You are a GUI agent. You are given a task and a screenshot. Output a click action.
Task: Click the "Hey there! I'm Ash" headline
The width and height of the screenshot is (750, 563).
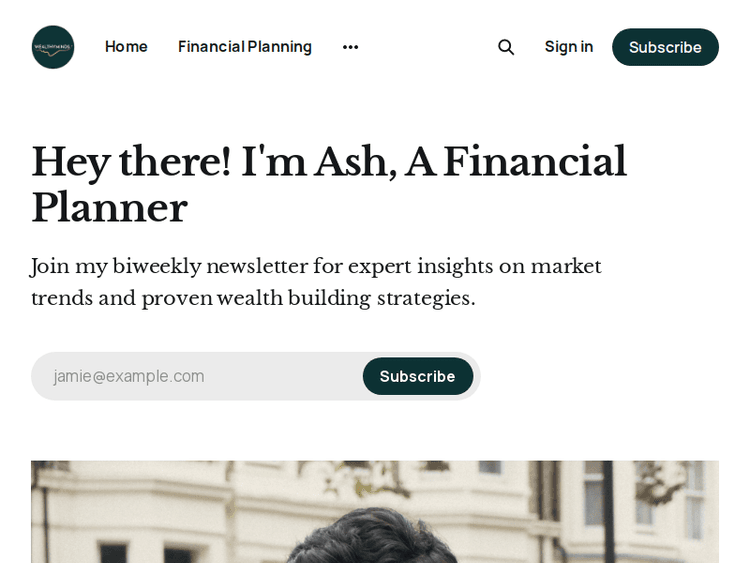[x=200, y=162]
